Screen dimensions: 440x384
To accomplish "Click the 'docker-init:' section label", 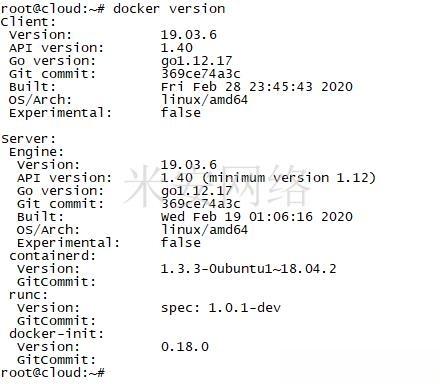I will (57, 334).
